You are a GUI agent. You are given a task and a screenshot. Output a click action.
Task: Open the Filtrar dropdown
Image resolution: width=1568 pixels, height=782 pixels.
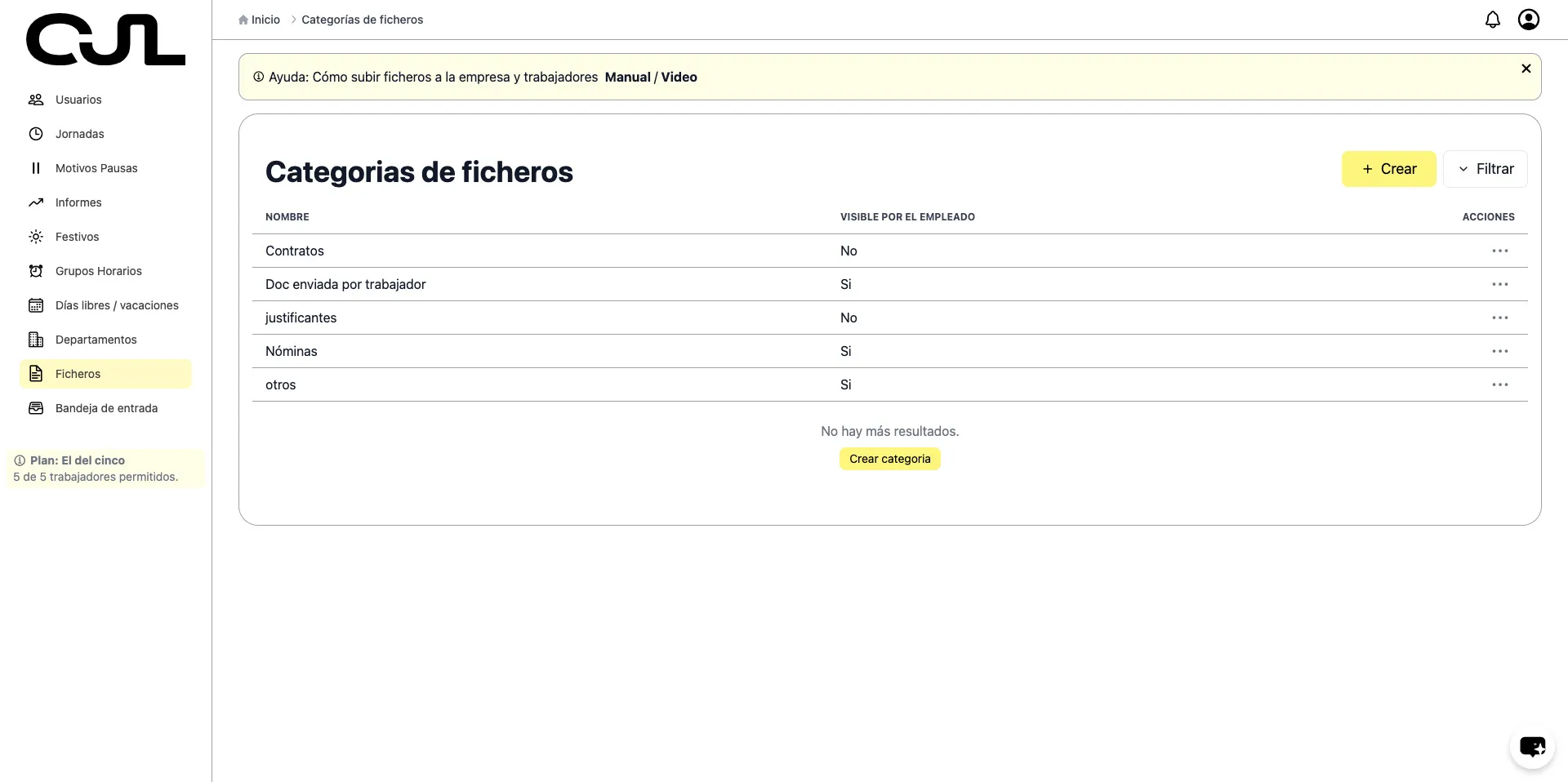[1486, 169]
